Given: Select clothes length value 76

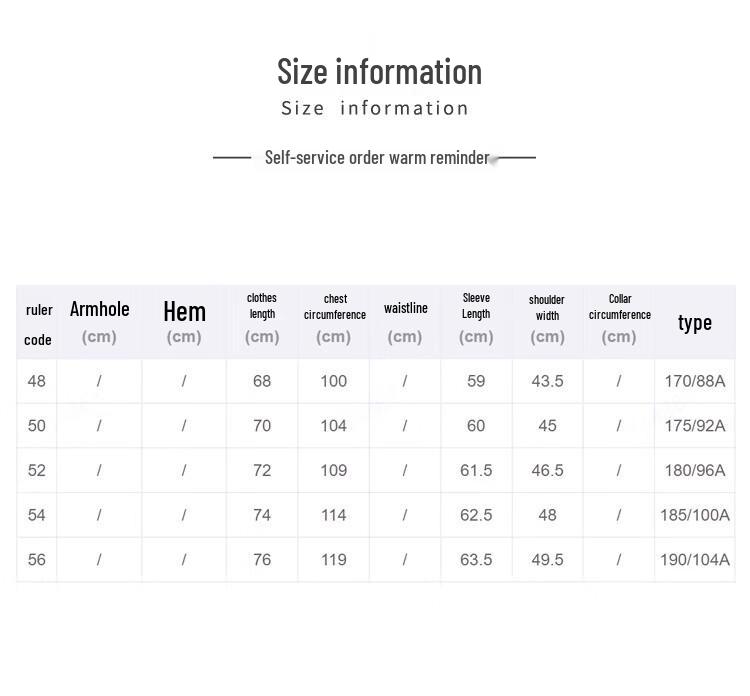Looking at the screenshot, I should tap(262, 560).
